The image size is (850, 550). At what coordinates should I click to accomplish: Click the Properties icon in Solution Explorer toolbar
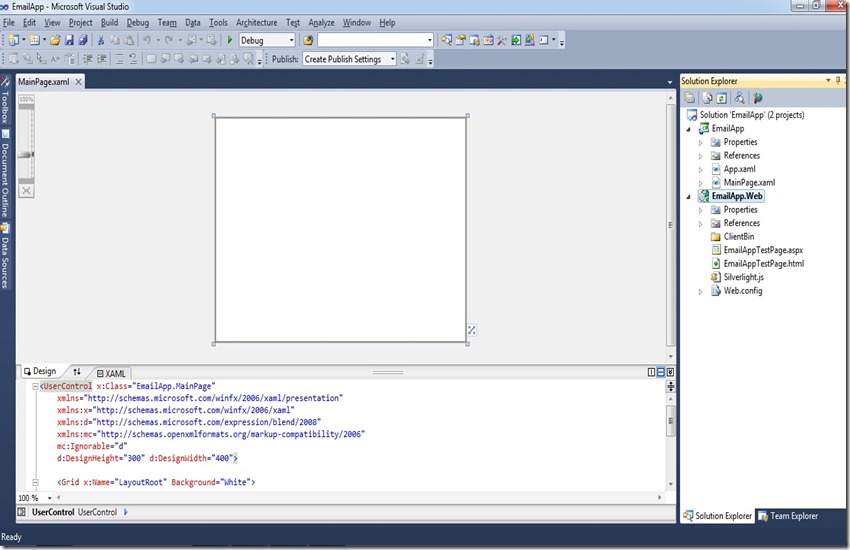(690, 98)
